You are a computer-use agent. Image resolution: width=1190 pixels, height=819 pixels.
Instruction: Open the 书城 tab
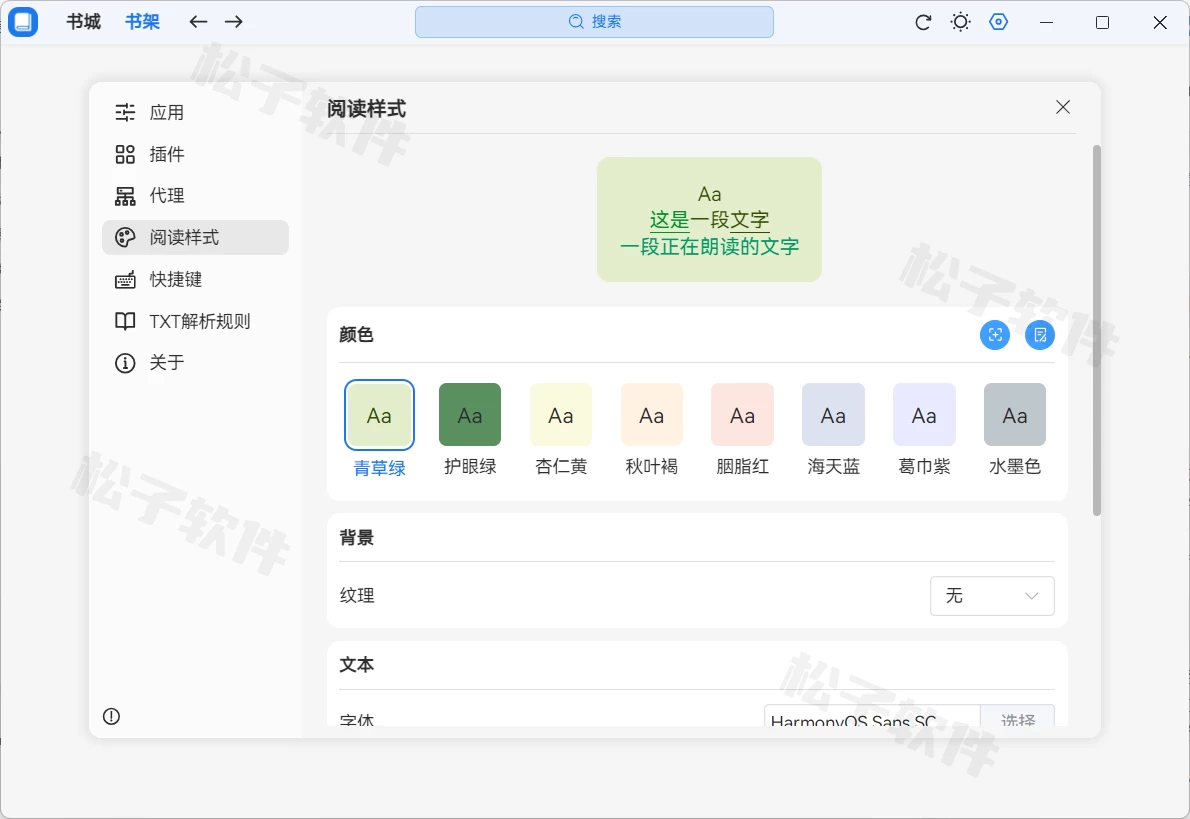pos(83,22)
